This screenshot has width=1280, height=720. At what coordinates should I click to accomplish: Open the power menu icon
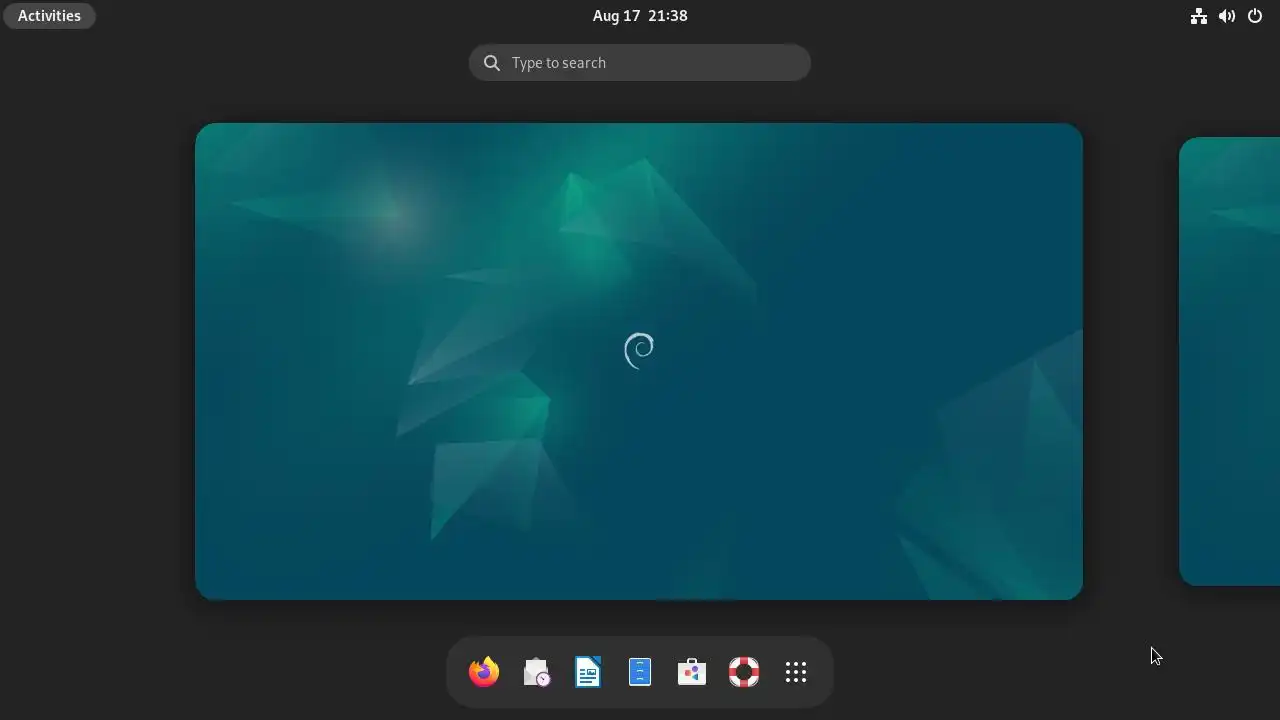coord(1255,16)
